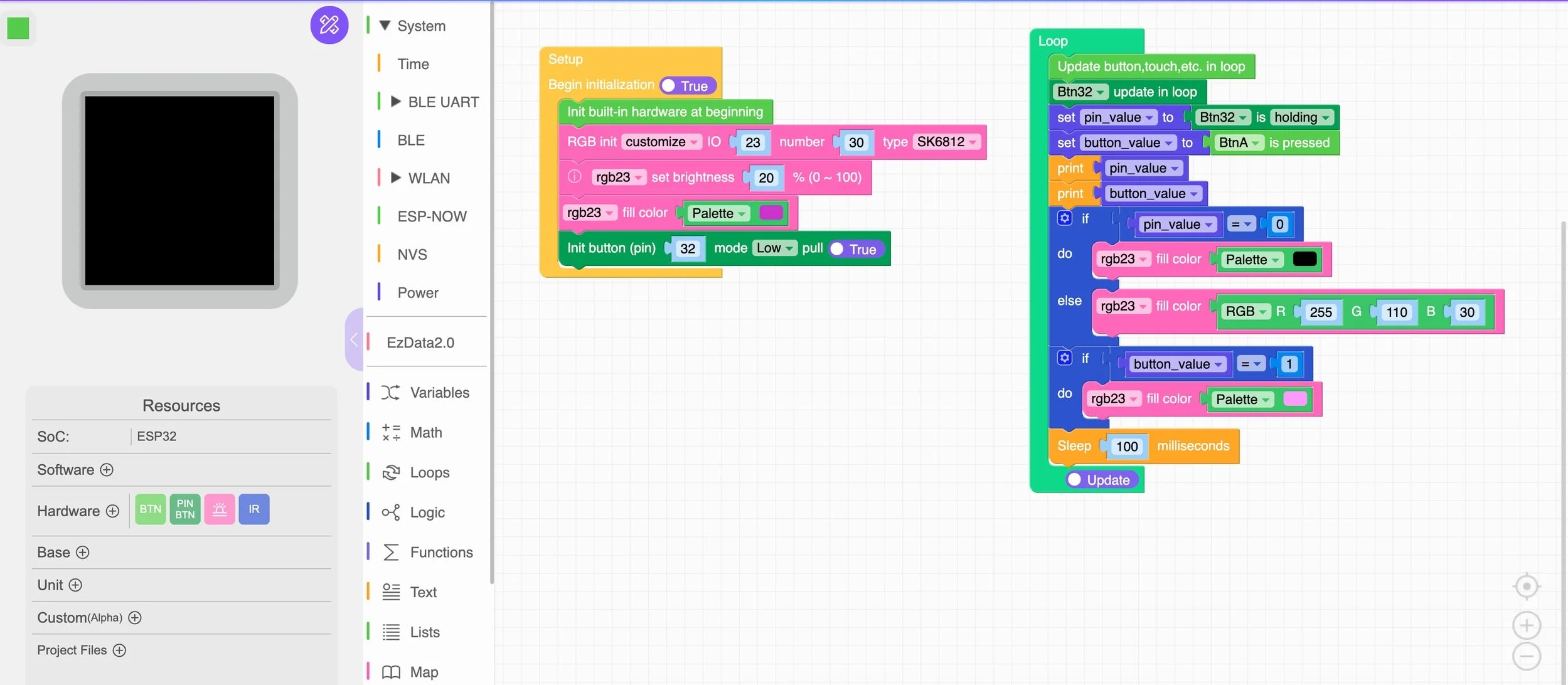Click the purple Setup fill color swatch
The width and height of the screenshot is (1568, 685).
(x=771, y=213)
